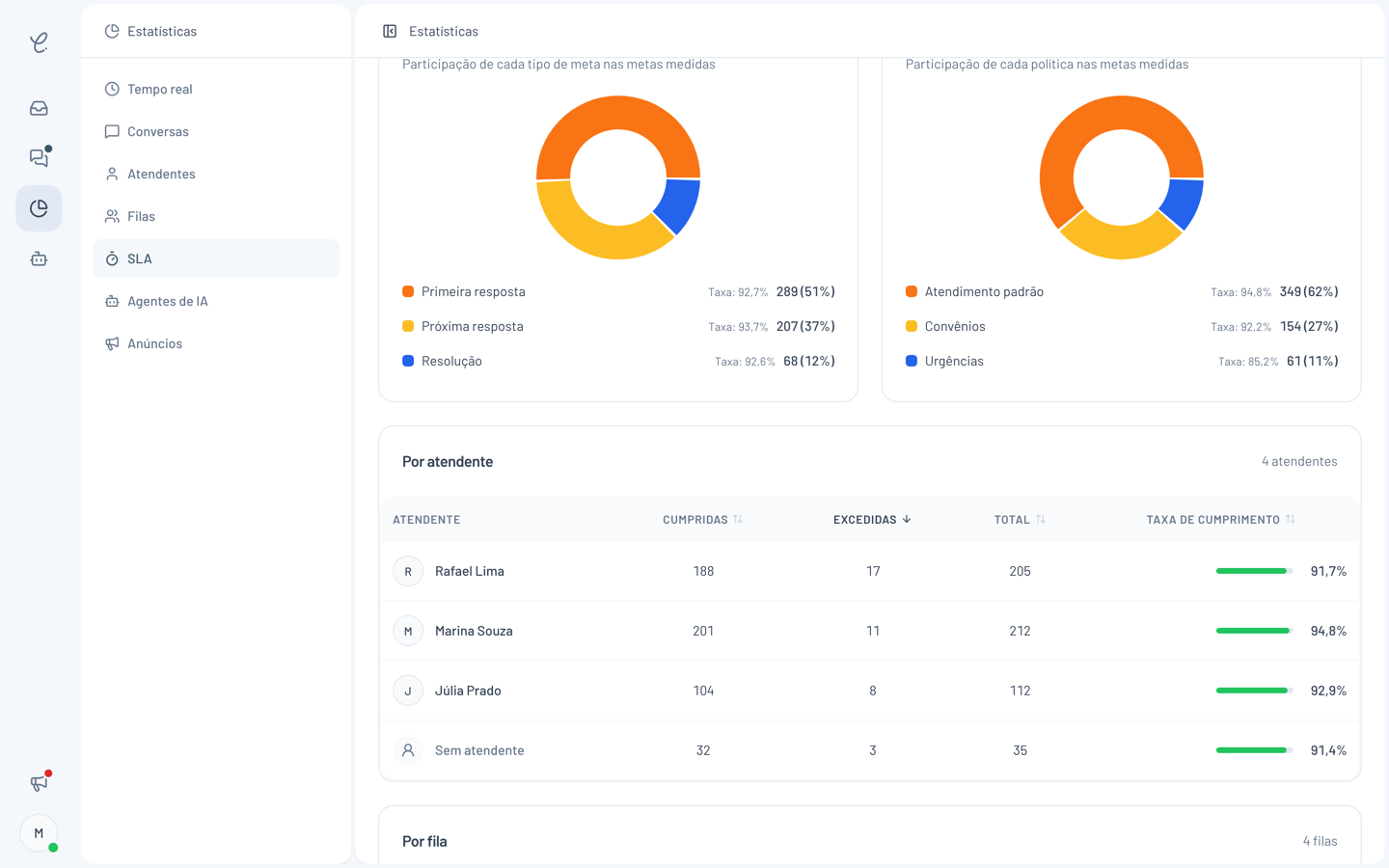This screenshot has width=1389, height=868.
Task: Click the app logo icon
Action: (39, 42)
